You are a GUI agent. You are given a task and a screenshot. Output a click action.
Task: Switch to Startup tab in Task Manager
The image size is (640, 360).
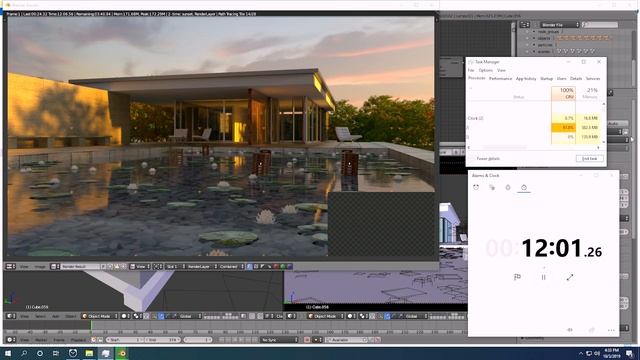tap(547, 78)
